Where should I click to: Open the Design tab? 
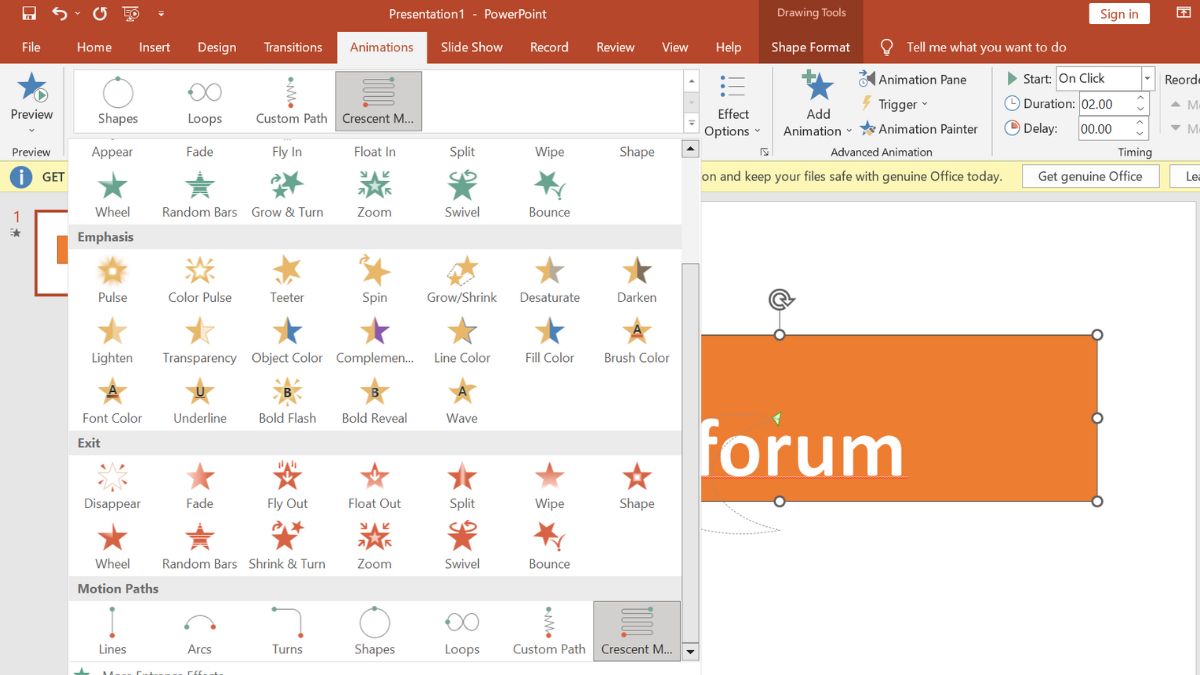pos(217,47)
